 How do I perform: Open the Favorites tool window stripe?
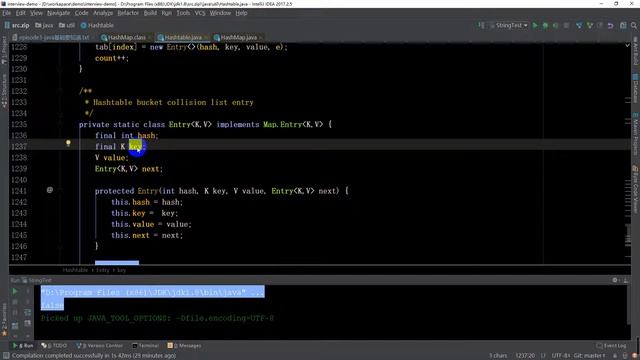tap(4, 320)
